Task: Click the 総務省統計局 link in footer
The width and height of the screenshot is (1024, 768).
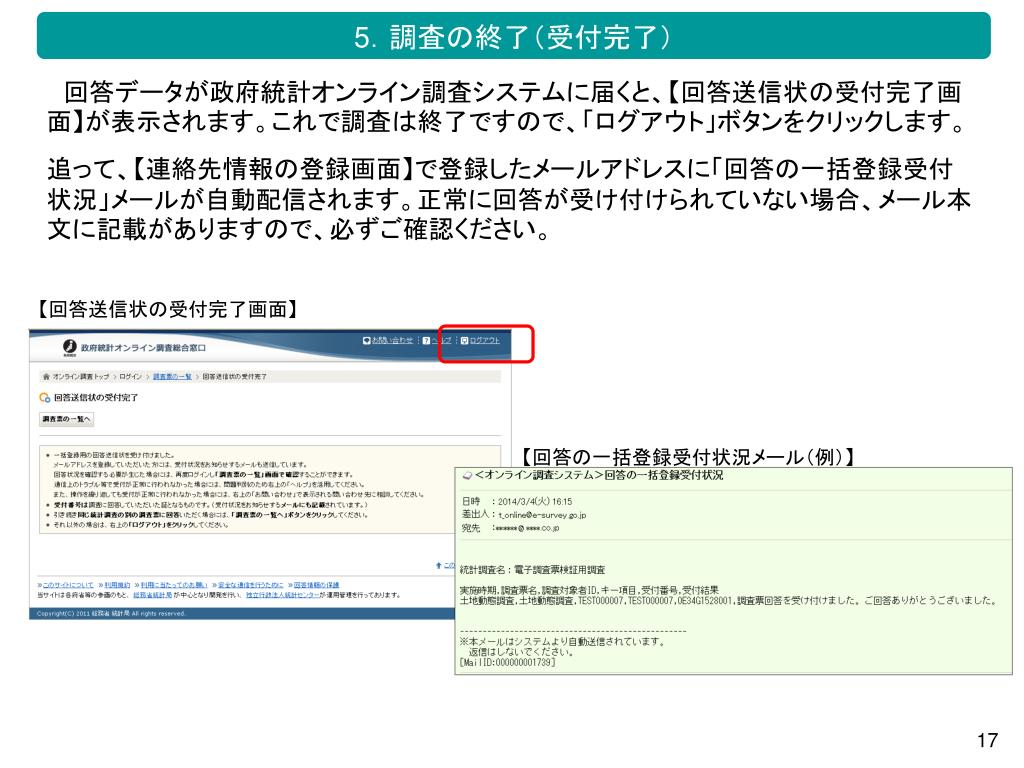Action: click(x=153, y=595)
